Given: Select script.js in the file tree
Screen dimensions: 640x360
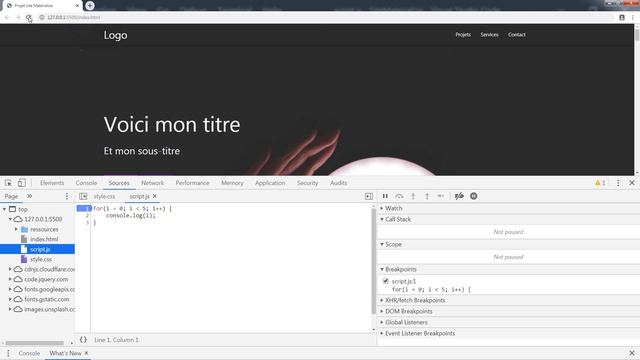Looking at the screenshot, I should pyautogui.click(x=40, y=249).
